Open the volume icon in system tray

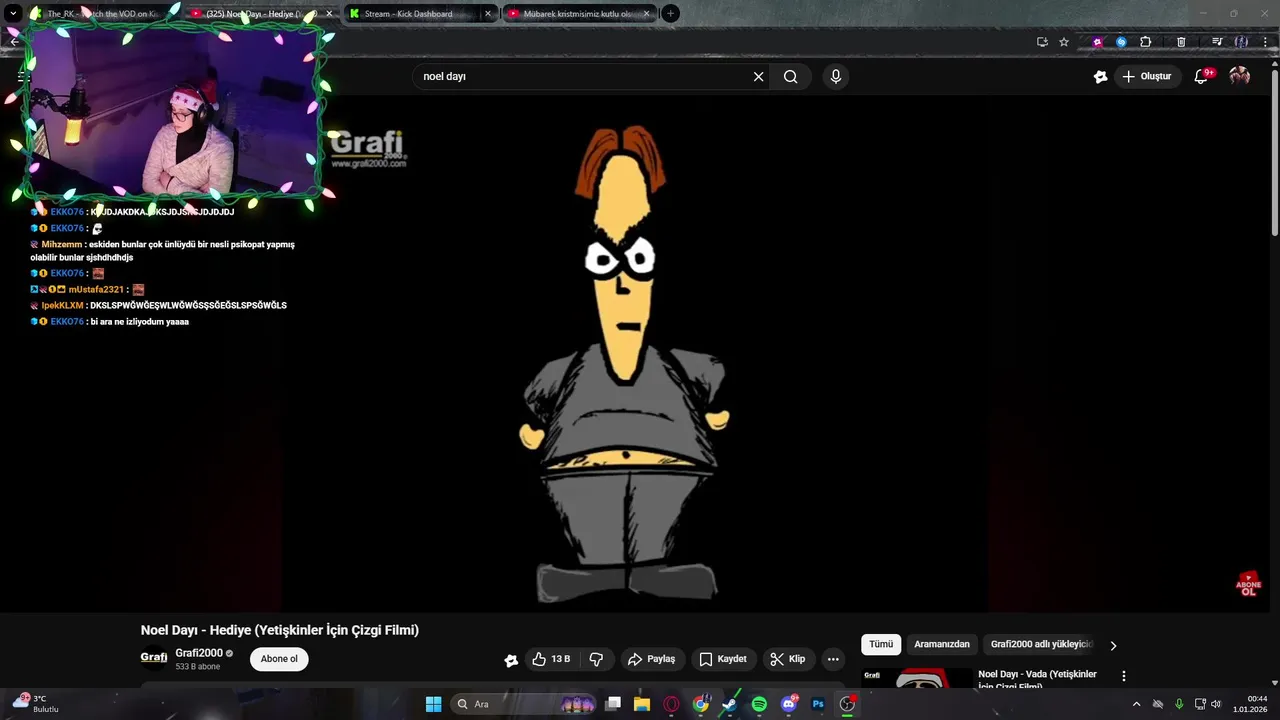click(x=1216, y=704)
